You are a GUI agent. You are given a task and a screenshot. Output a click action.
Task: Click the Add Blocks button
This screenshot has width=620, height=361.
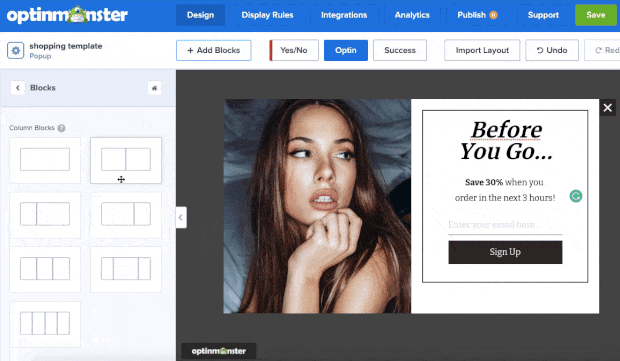(x=214, y=50)
